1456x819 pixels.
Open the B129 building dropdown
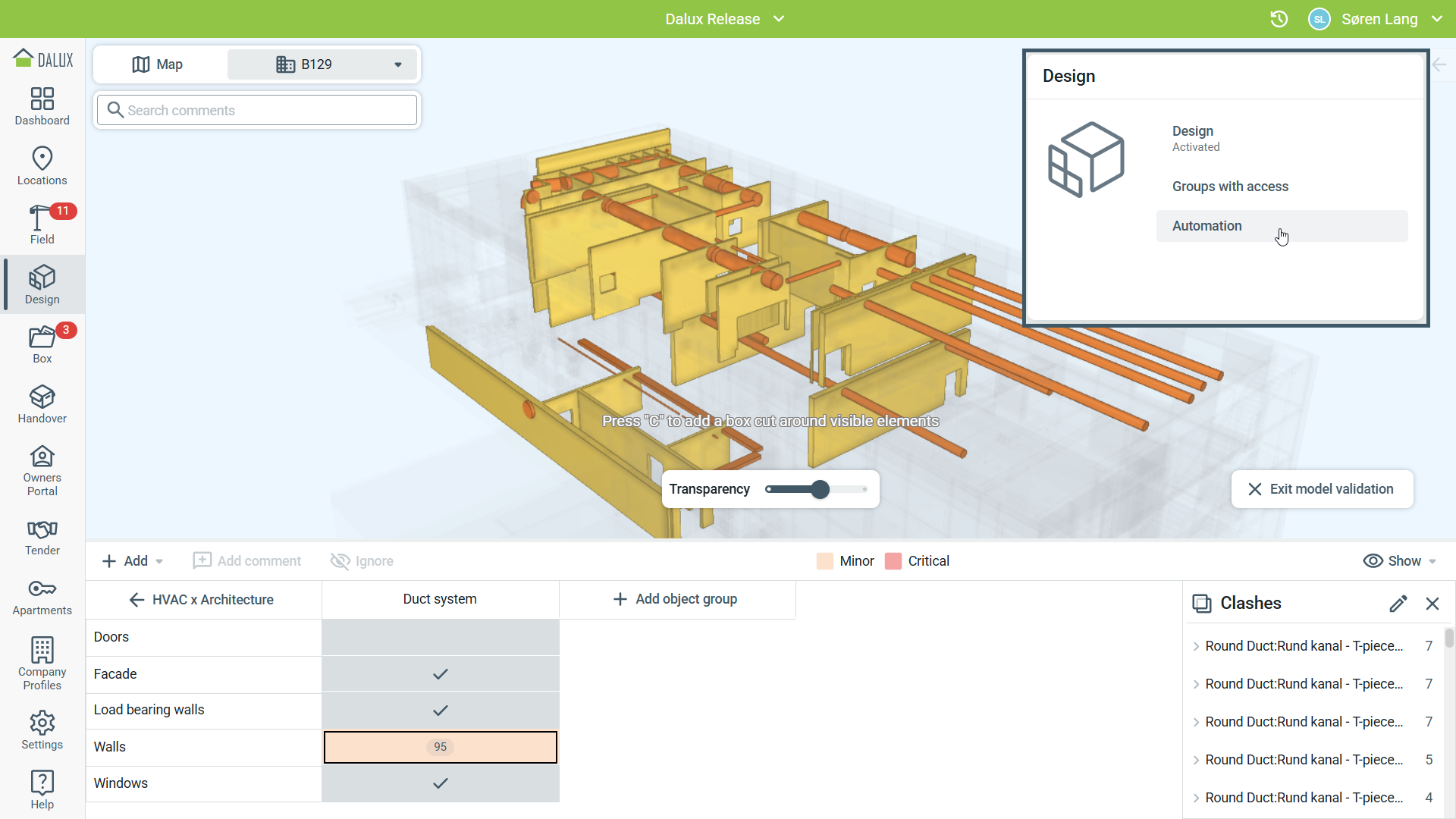pos(323,64)
